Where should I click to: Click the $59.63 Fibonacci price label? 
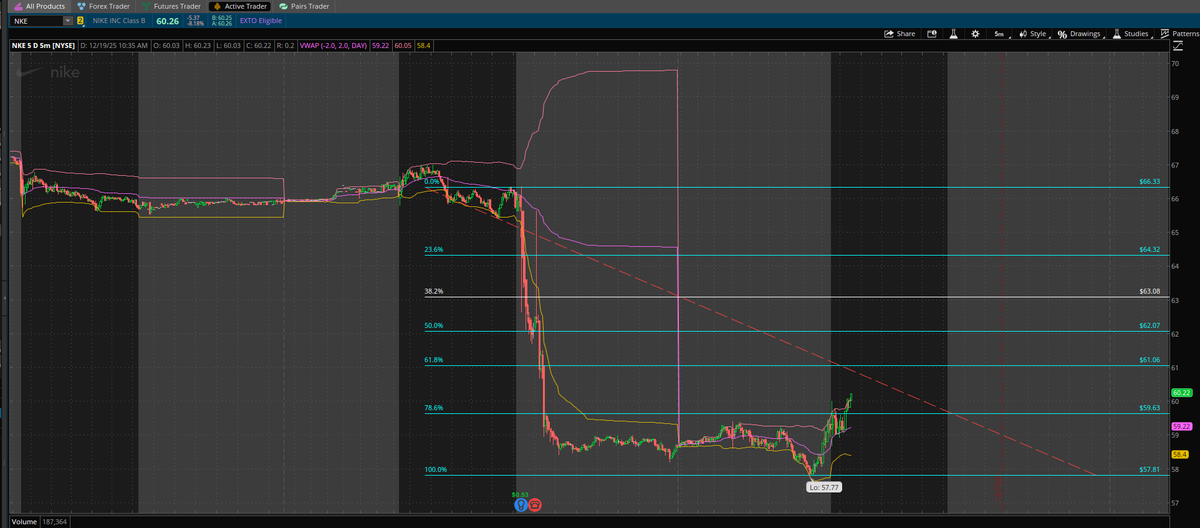pyautogui.click(x=1149, y=408)
